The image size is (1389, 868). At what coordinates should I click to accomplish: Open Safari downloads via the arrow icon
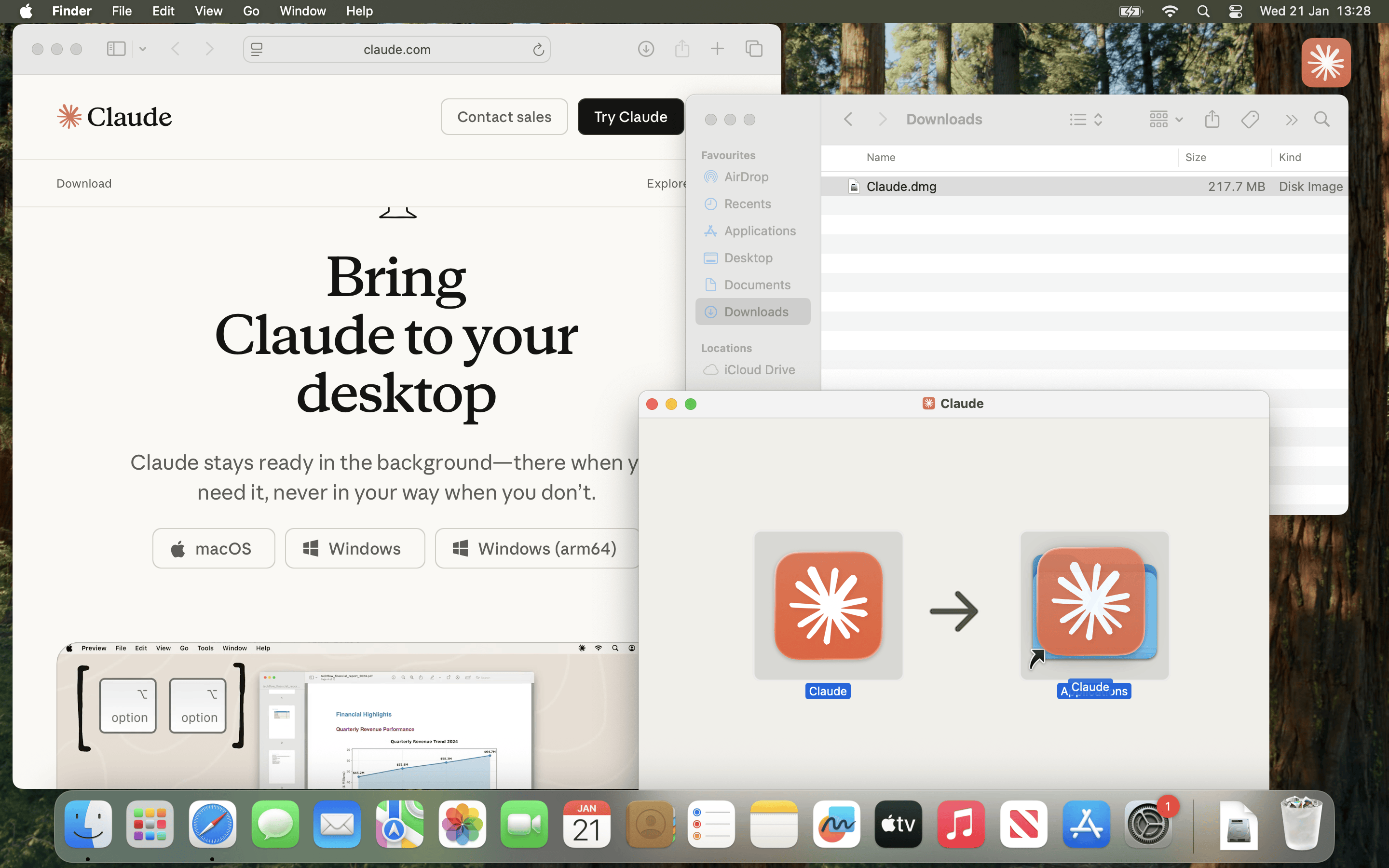tap(645, 49)
